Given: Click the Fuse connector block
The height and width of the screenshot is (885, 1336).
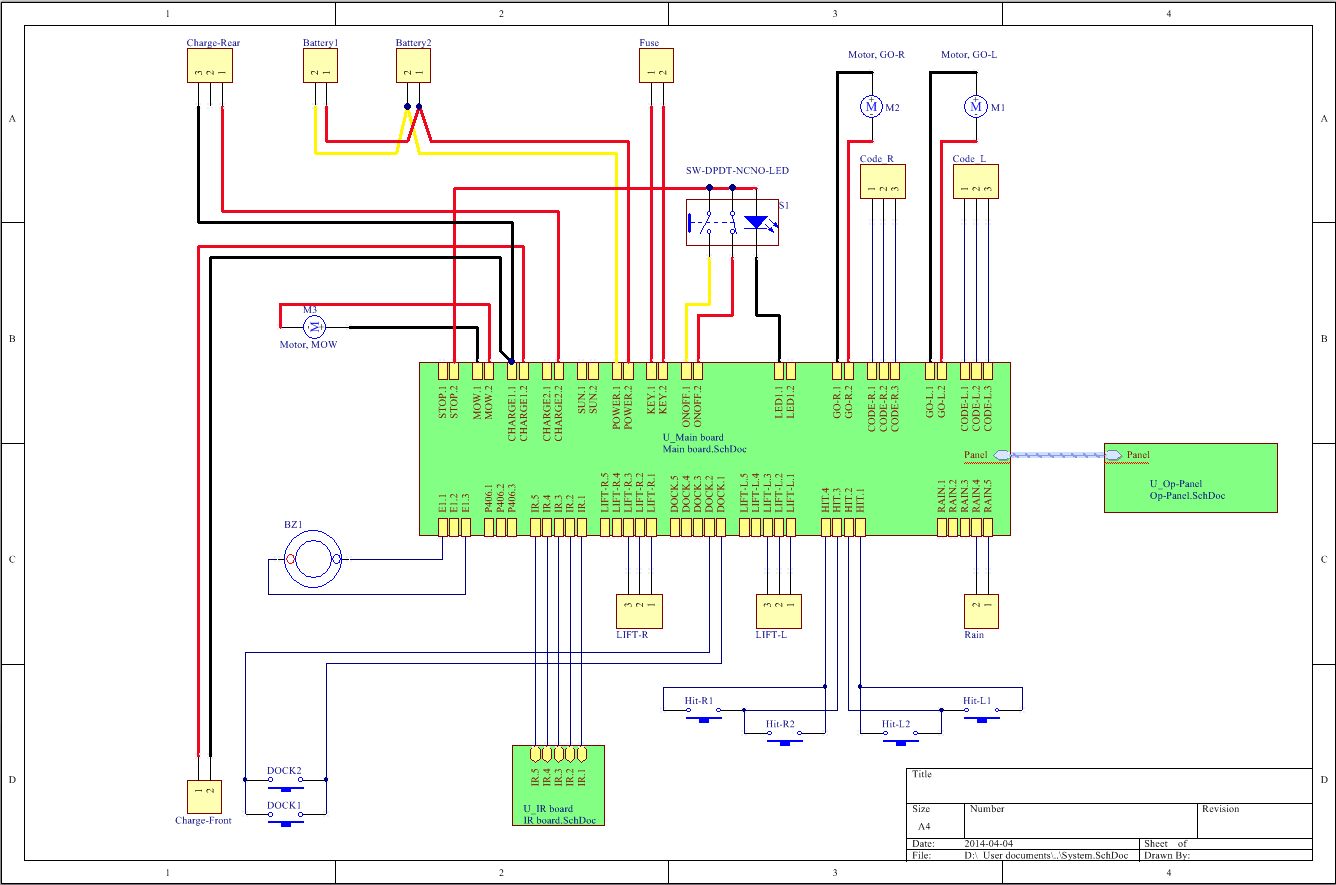Looking at the screenshot, I should point(657,65).
